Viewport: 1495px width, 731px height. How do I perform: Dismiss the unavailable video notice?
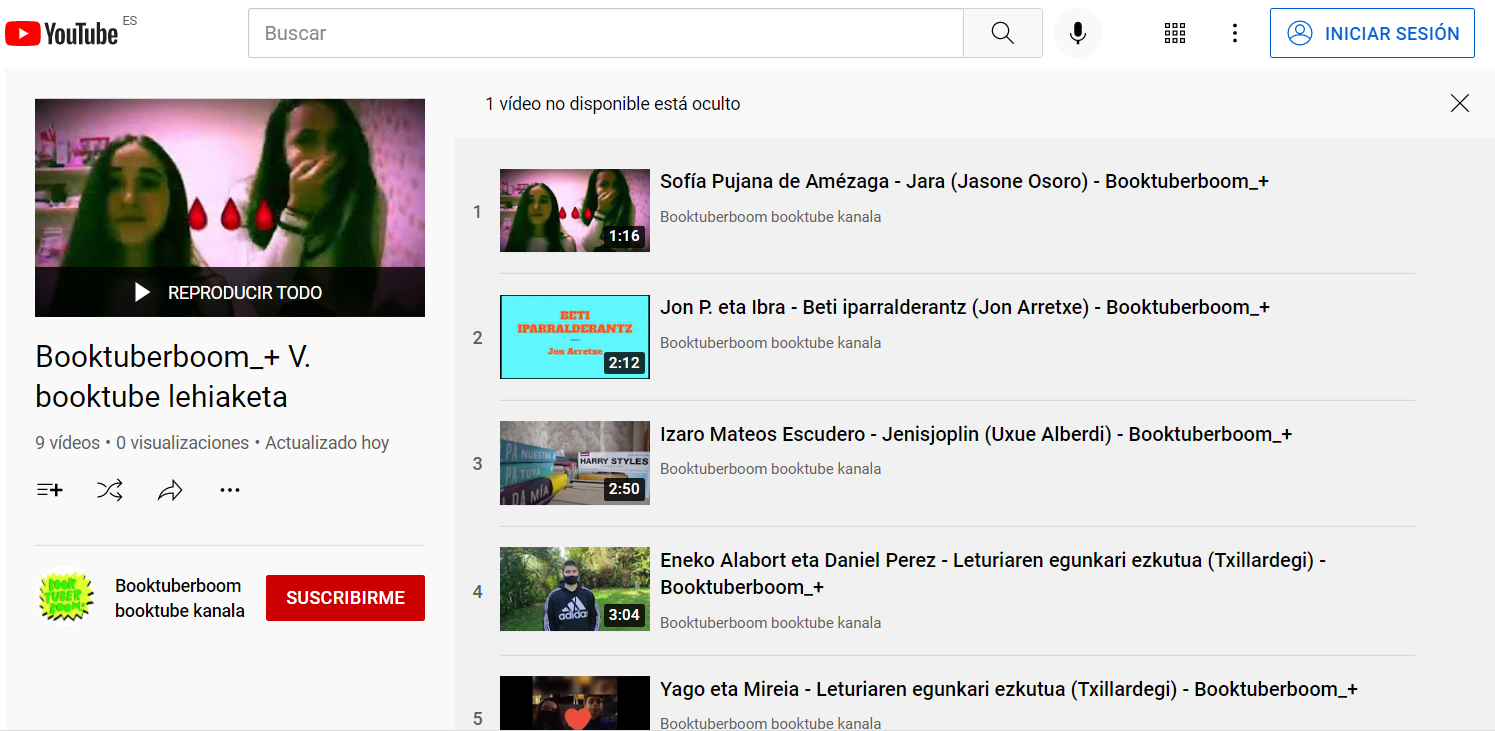(1460, 103)
